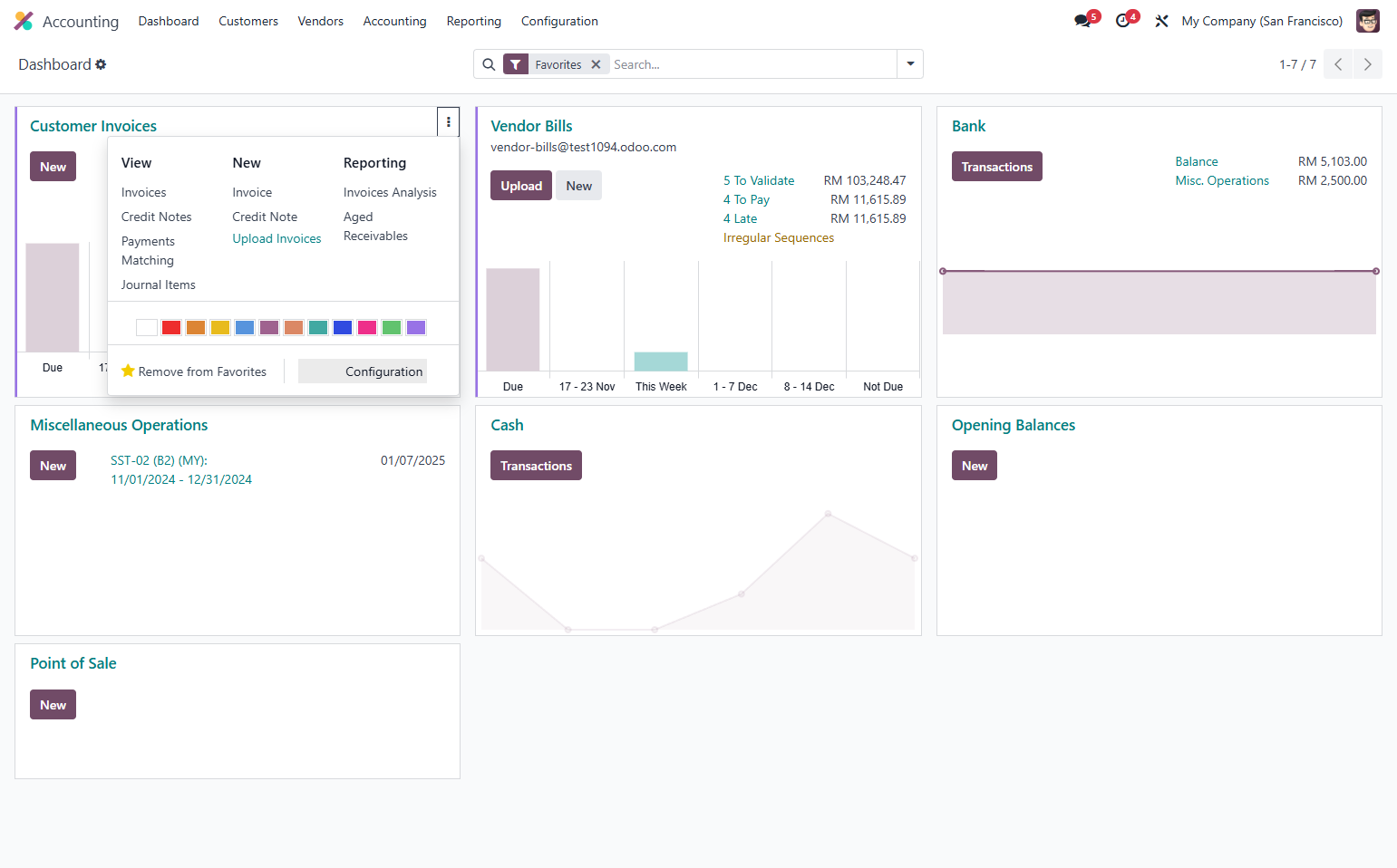This screenshot has height=868, width=1397.
Task: Open the messages chat icon
Action: pyautogui.click(x=1082, y=21)
